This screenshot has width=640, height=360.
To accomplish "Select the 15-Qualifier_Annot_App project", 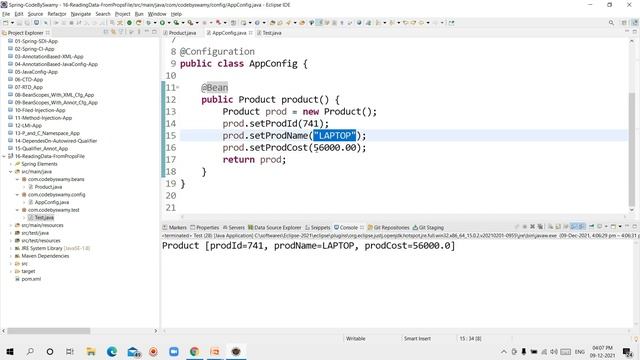I will (x=41, y=149).
